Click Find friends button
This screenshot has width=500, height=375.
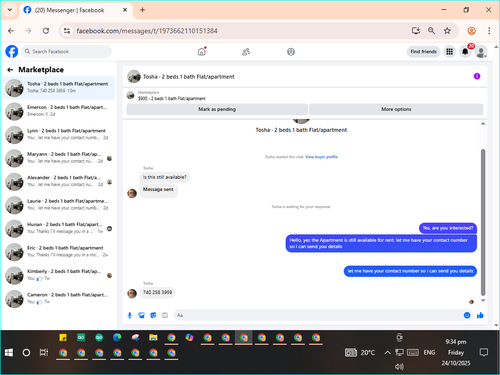pos(423,52)
